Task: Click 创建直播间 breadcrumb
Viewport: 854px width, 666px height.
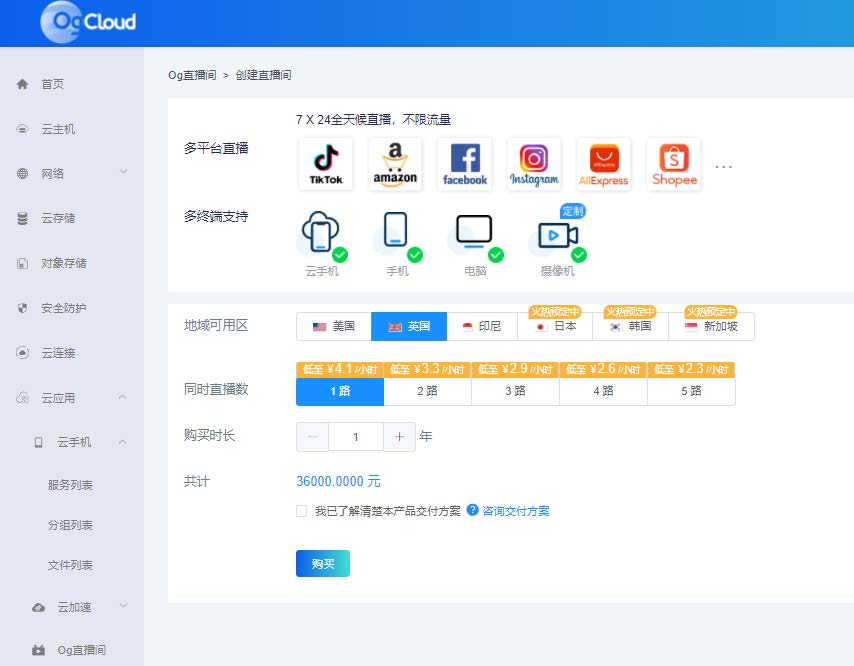Action: tap(264, 75)
